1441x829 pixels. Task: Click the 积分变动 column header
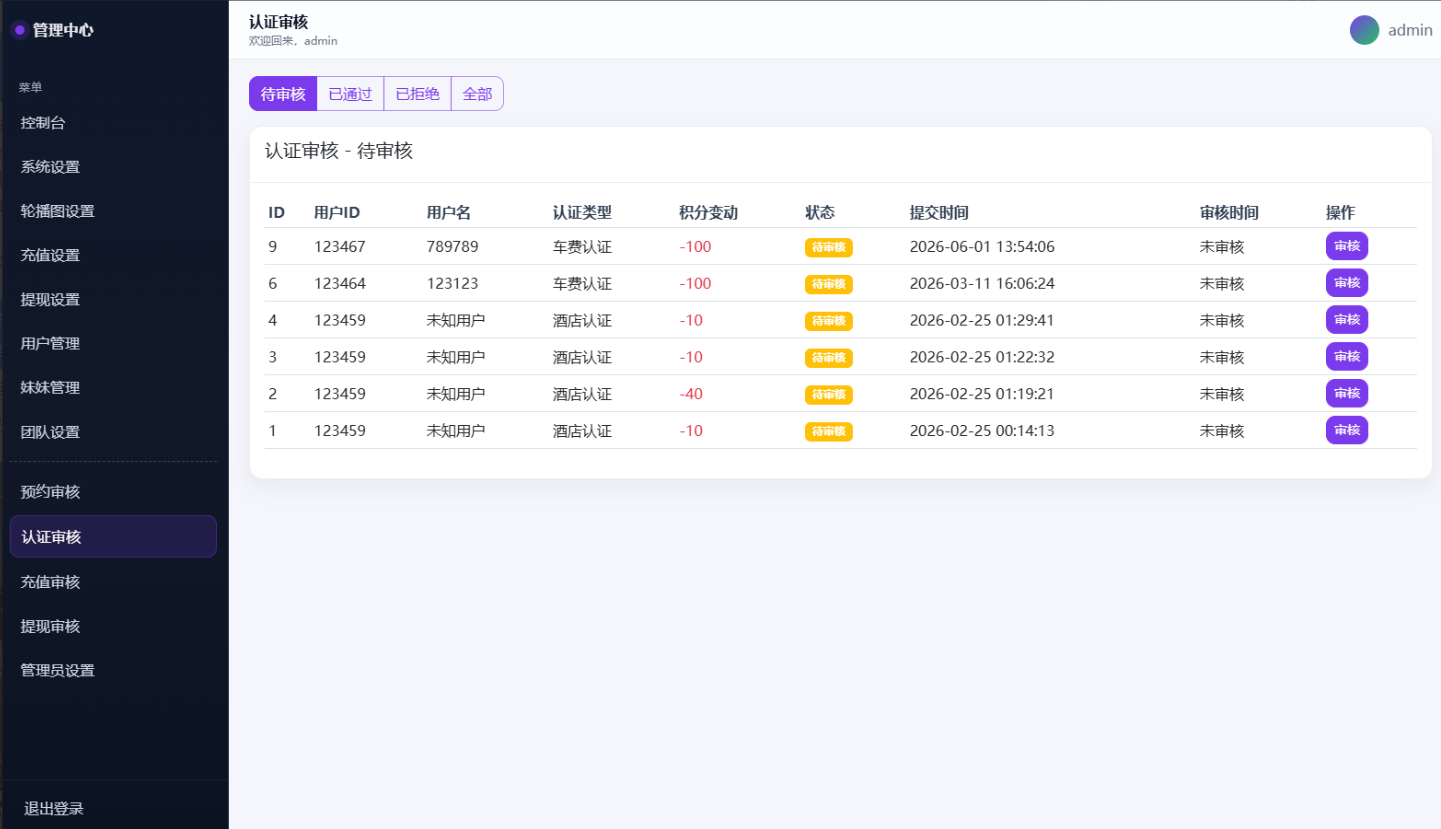click(x=708, y=213)
